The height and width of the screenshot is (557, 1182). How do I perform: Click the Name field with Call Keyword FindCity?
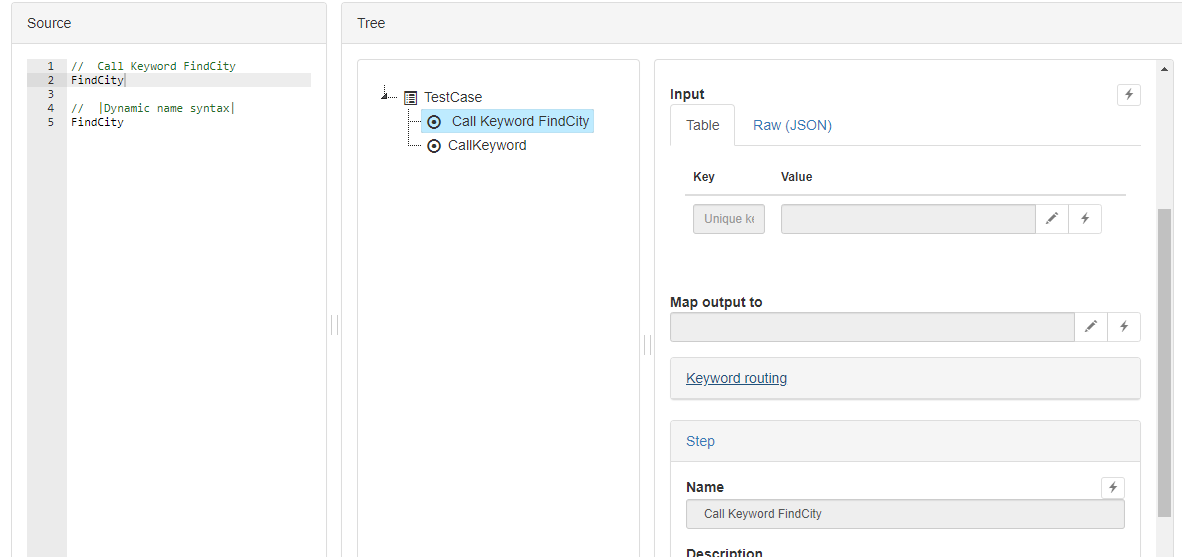905,514
